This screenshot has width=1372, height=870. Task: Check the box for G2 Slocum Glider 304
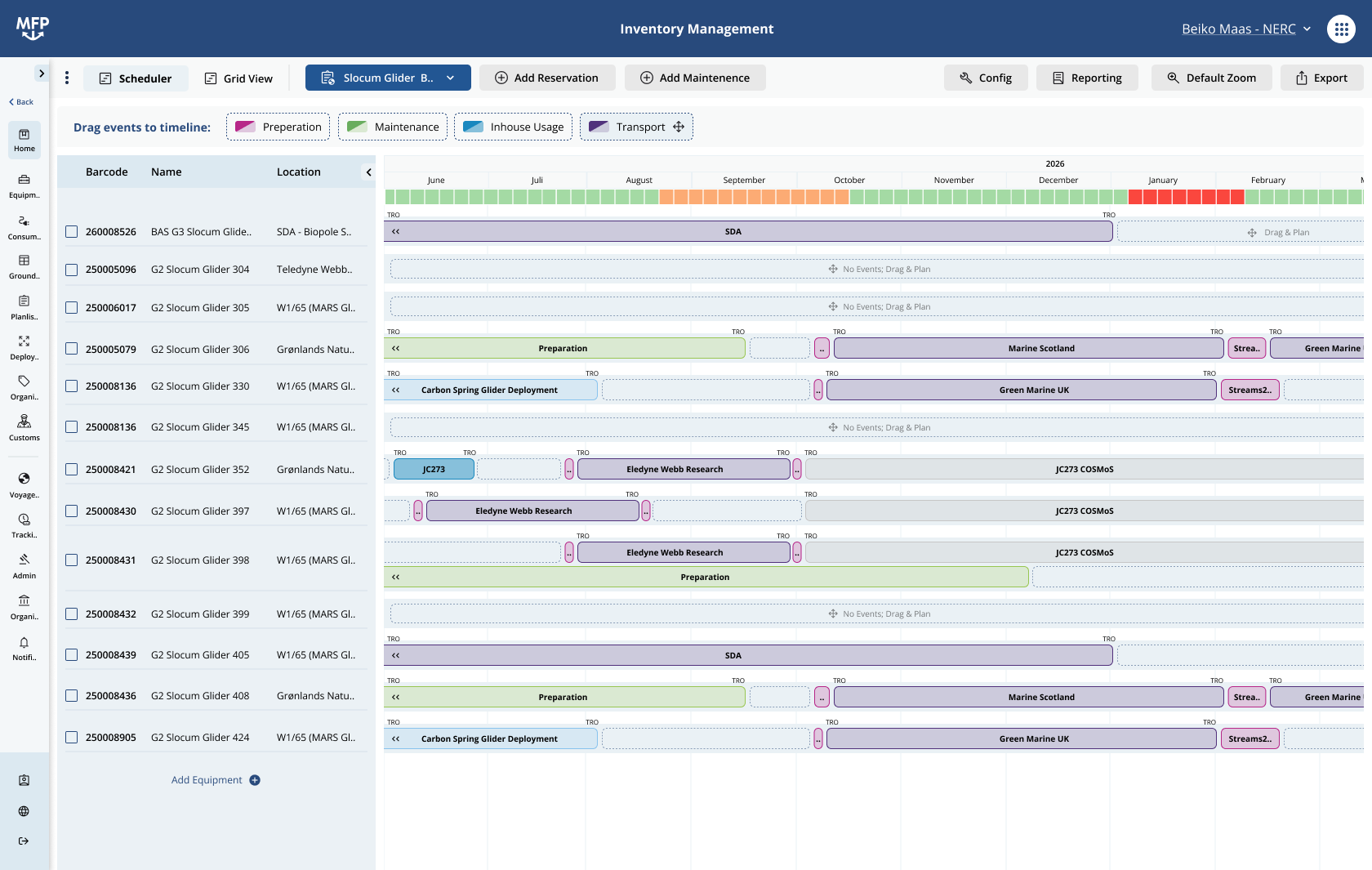(x=72, y=270)
